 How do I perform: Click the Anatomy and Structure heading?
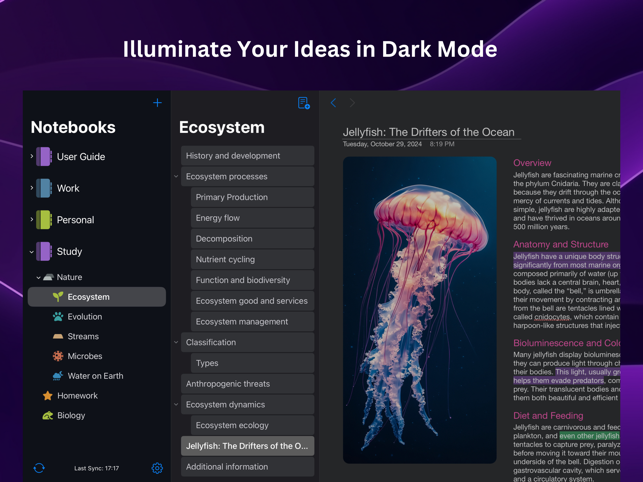561,244
